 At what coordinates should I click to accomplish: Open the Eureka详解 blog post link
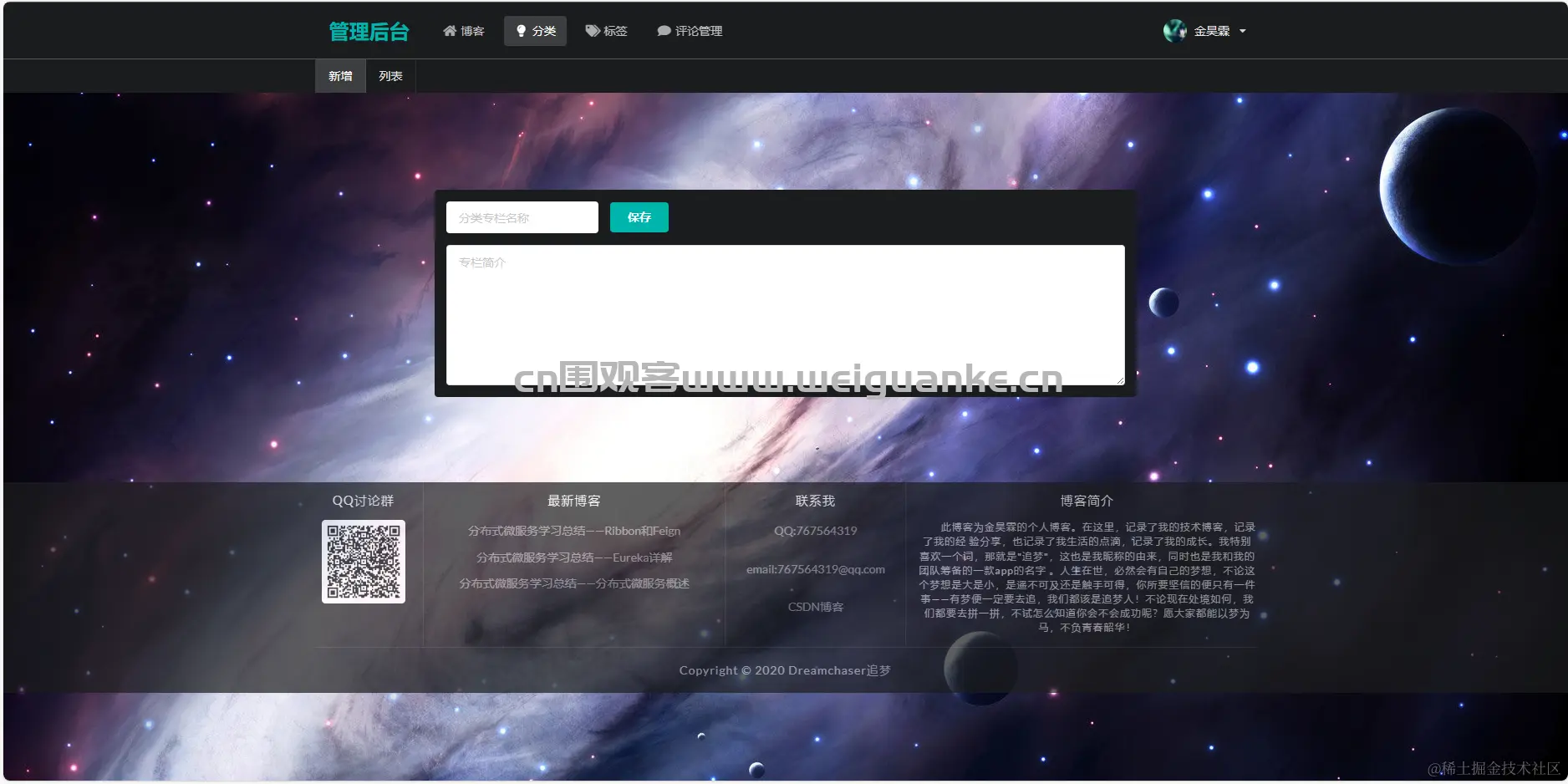click(x=573, y=557)
